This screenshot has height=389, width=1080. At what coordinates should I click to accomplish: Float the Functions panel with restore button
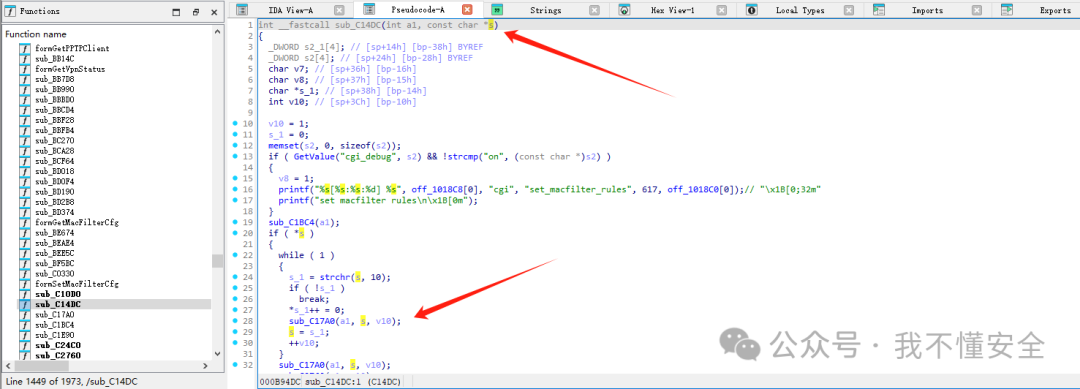[196, 12]
